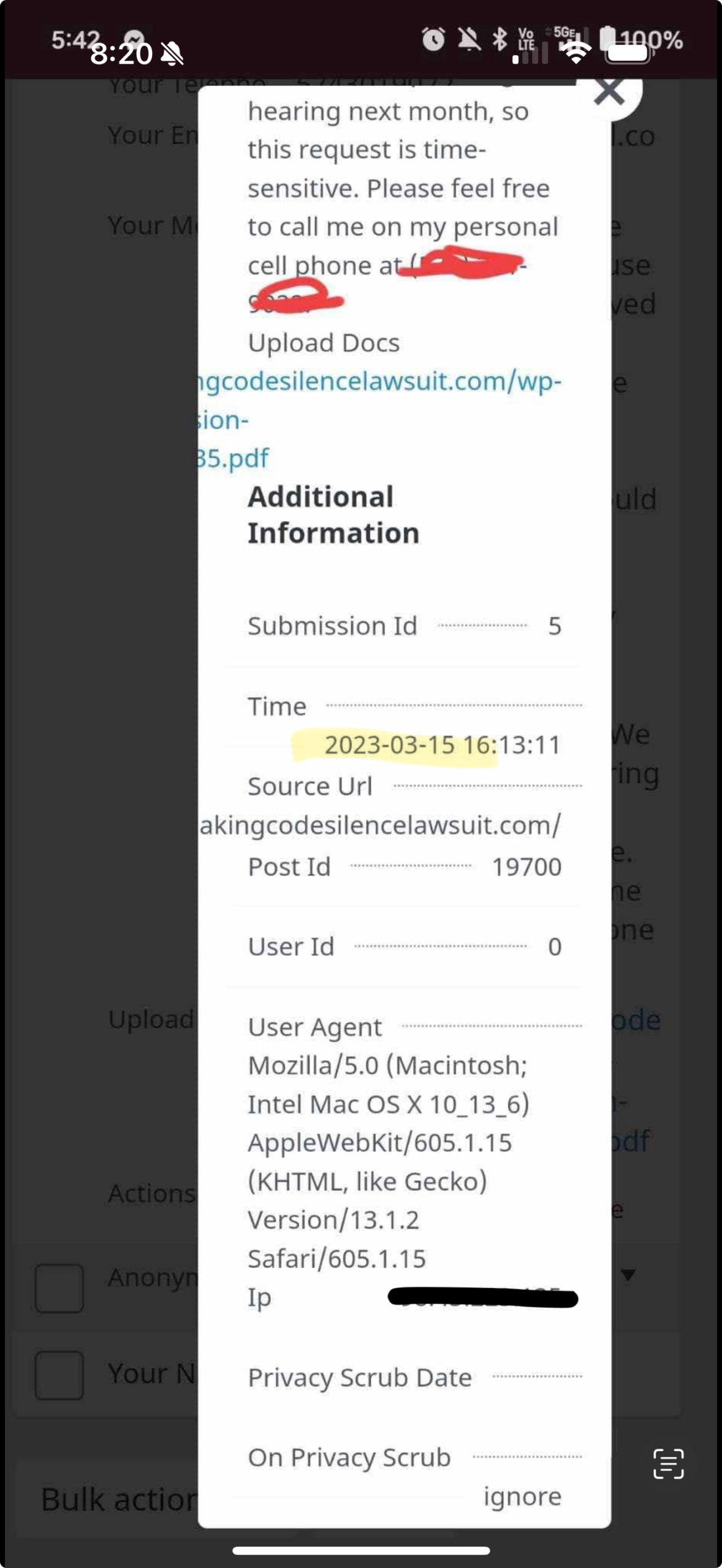Close the submission details popup
Viewport: 722px width, 1568px height.
point(609,92)
